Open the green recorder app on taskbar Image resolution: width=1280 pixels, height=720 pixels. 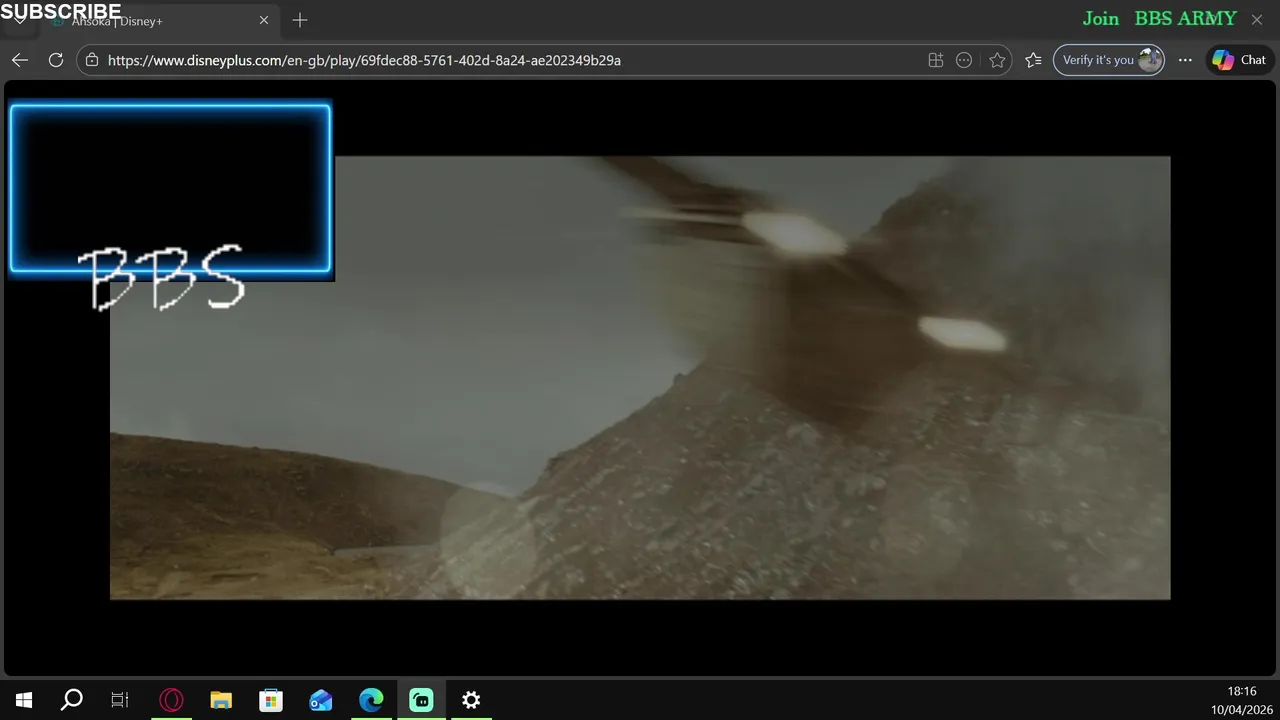point(421,700)
